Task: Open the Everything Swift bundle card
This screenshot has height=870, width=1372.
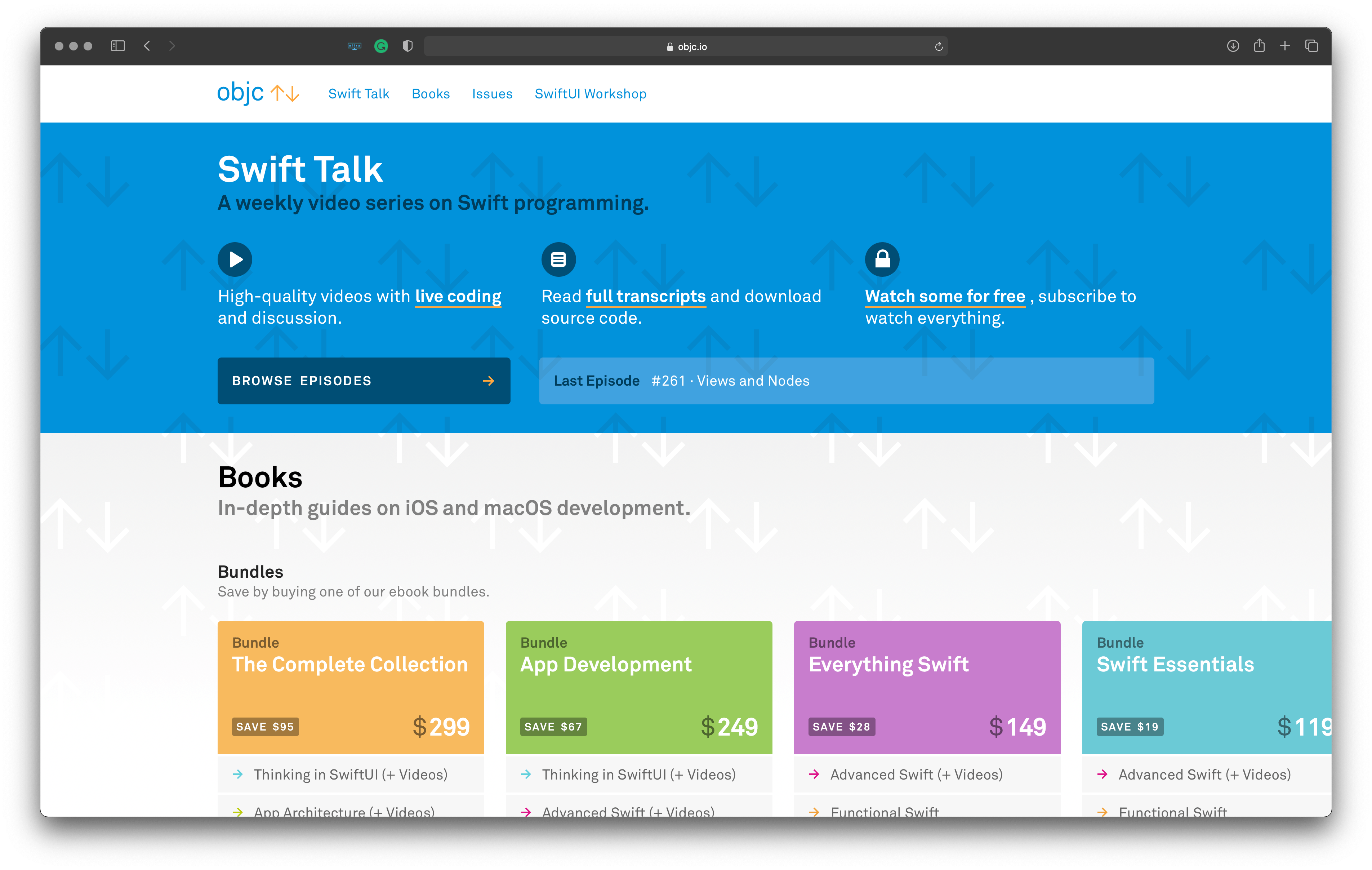Action: pyautogui.click(x=927, y=687)
